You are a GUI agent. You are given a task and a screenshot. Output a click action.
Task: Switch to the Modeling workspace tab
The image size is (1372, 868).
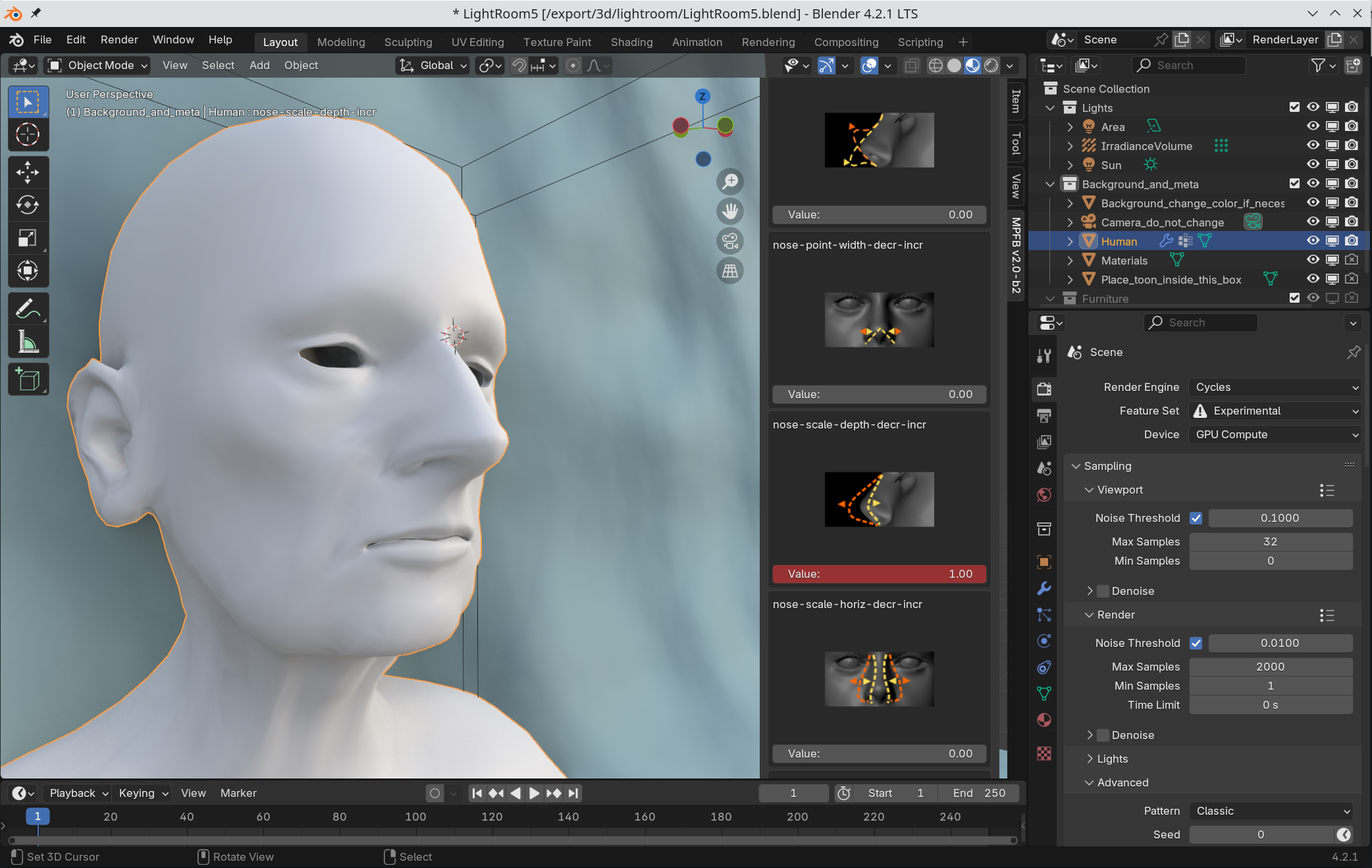[x=341, y=42]
